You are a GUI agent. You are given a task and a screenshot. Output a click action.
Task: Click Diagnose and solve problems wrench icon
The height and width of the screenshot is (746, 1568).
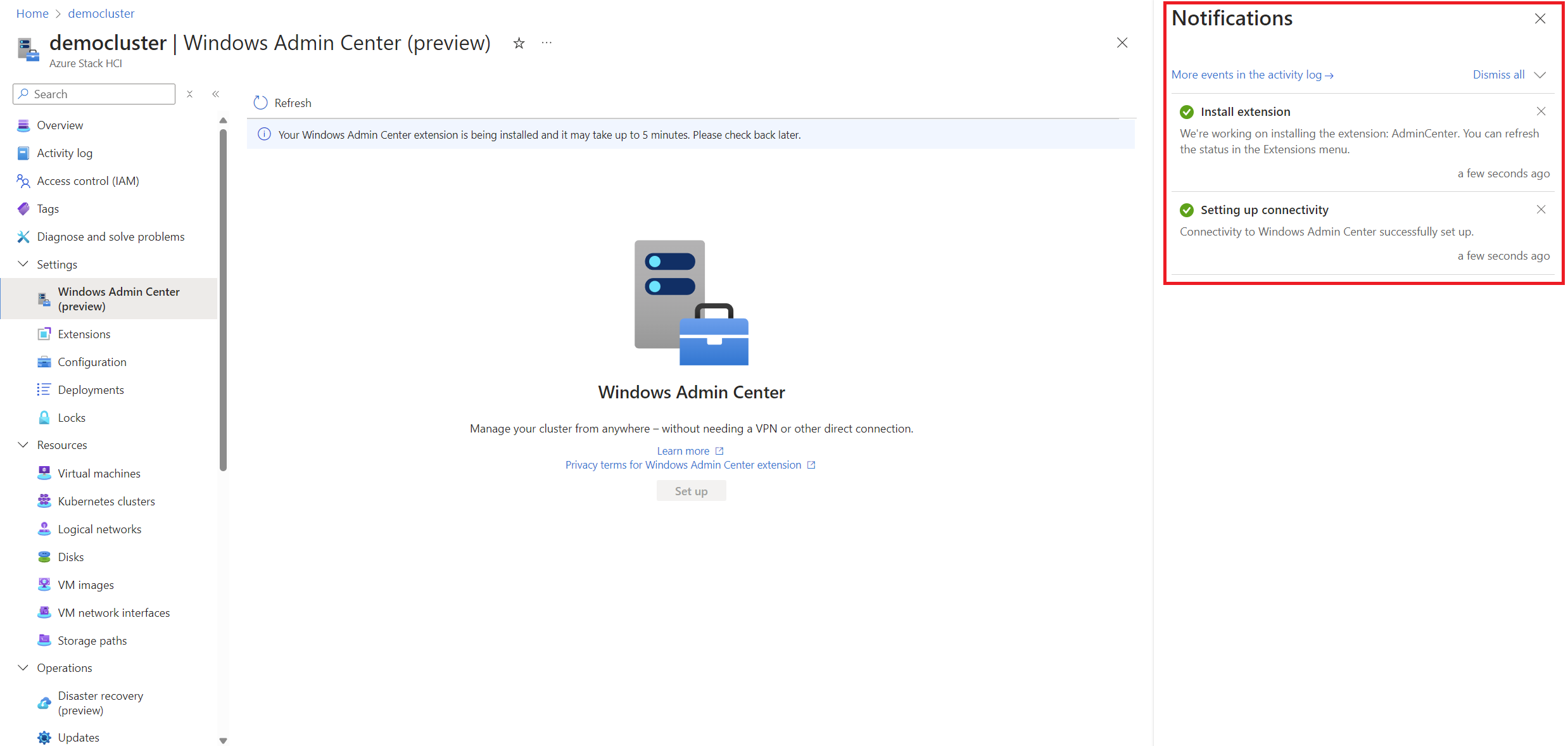coord(23,237)
